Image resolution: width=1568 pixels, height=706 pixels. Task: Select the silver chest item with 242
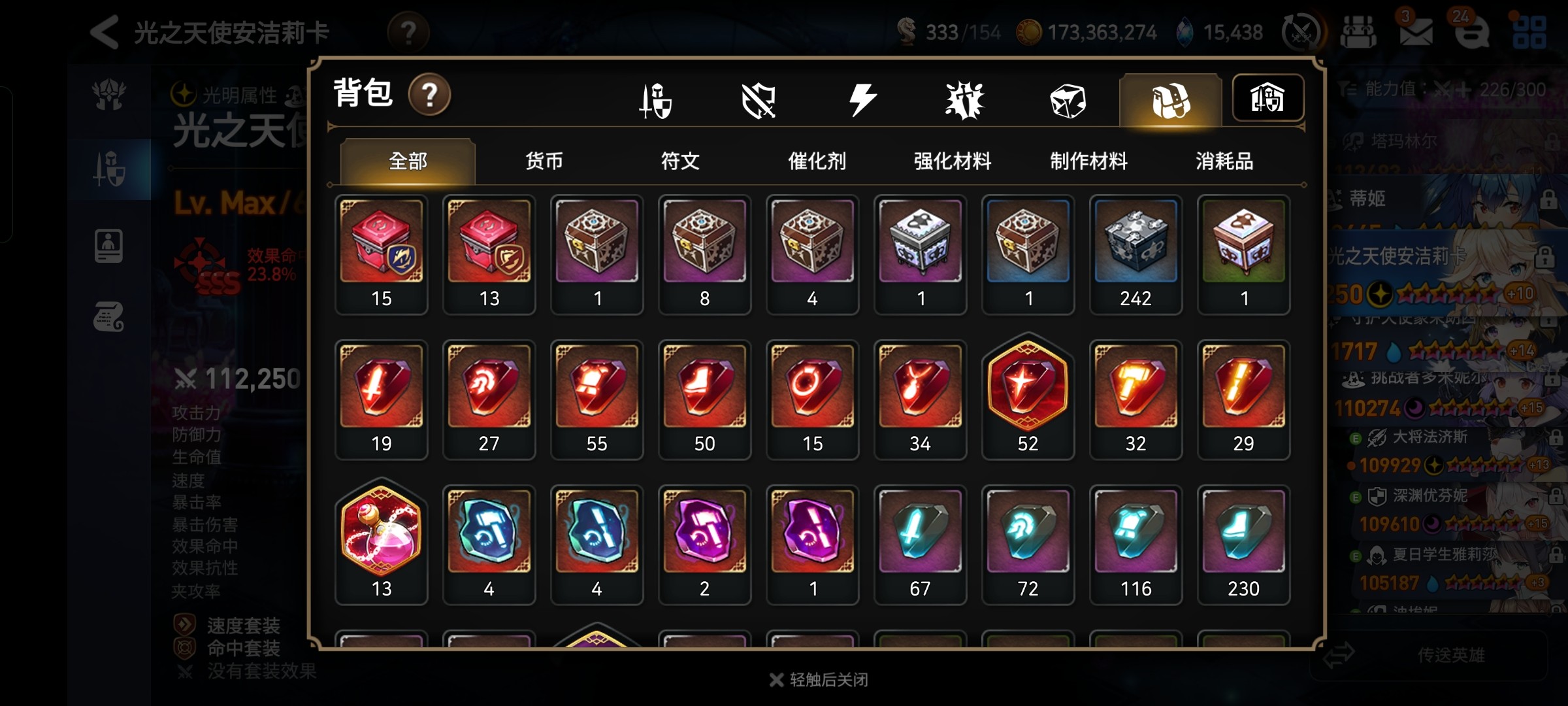pyautogui.click(x=1135, y=255)
